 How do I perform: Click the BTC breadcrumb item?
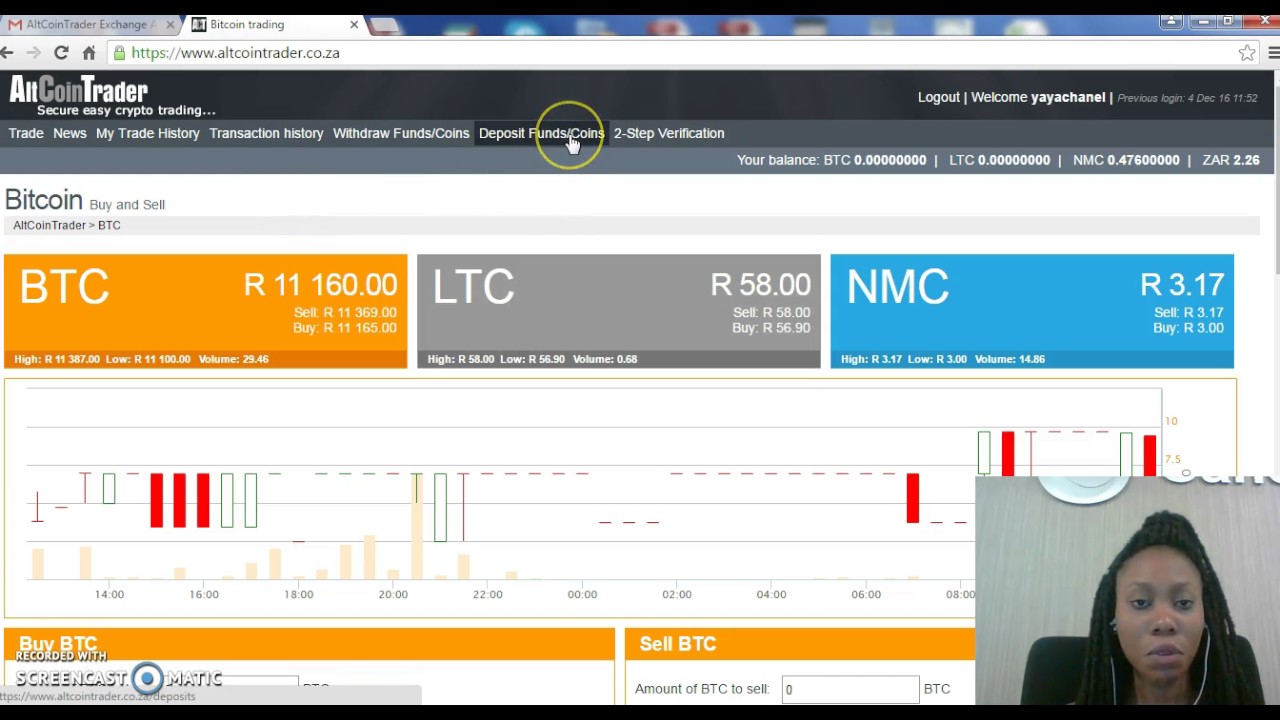click(109, 225)
